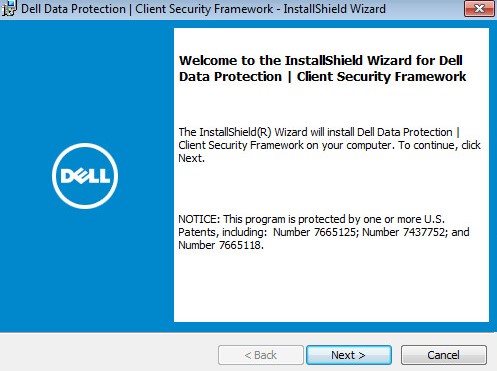Click the round Dell logo
497x371 pixels.
pos(85,176)
